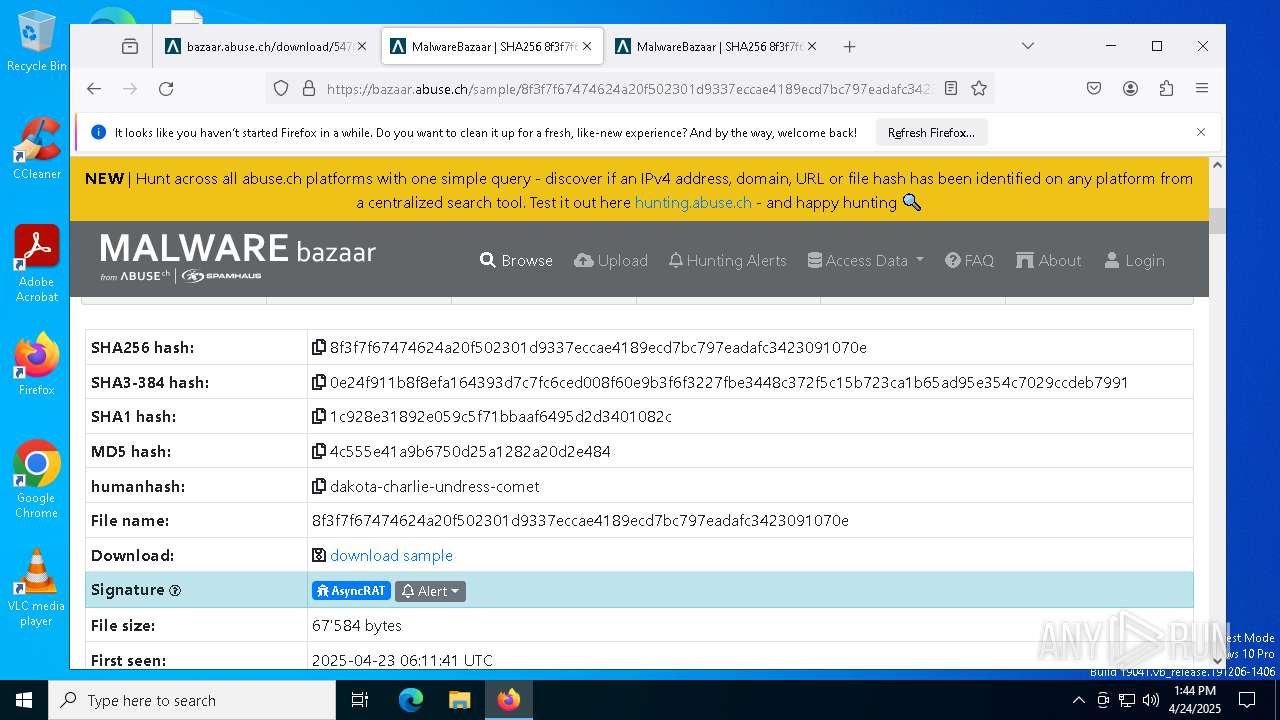This screenshot has height=720, width=1280.
Task: Close the bazaar.abuse.ch/download tab
Action: tap(361, 46)
